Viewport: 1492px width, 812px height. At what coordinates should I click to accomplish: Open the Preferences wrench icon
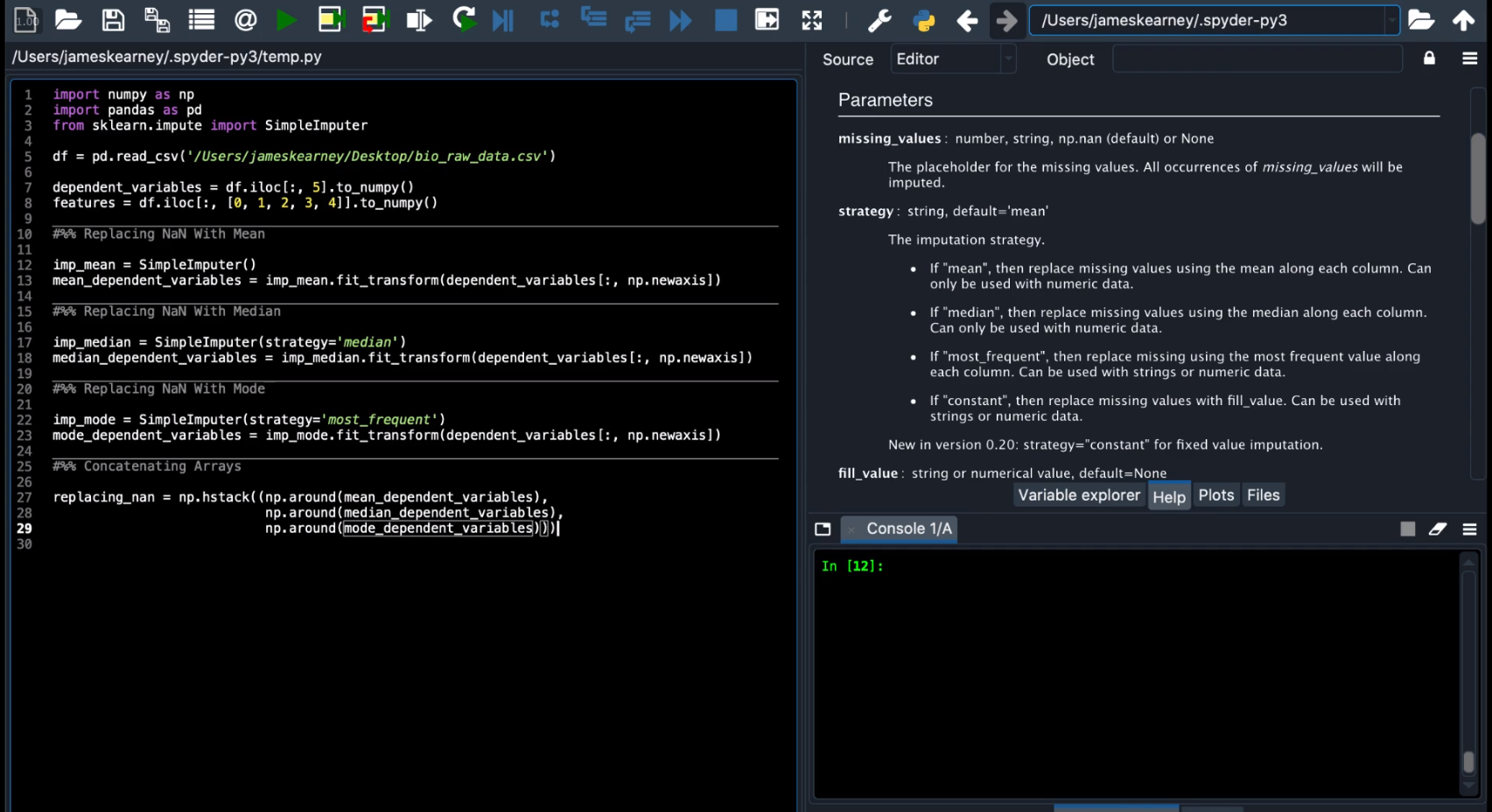pos(879,20)
